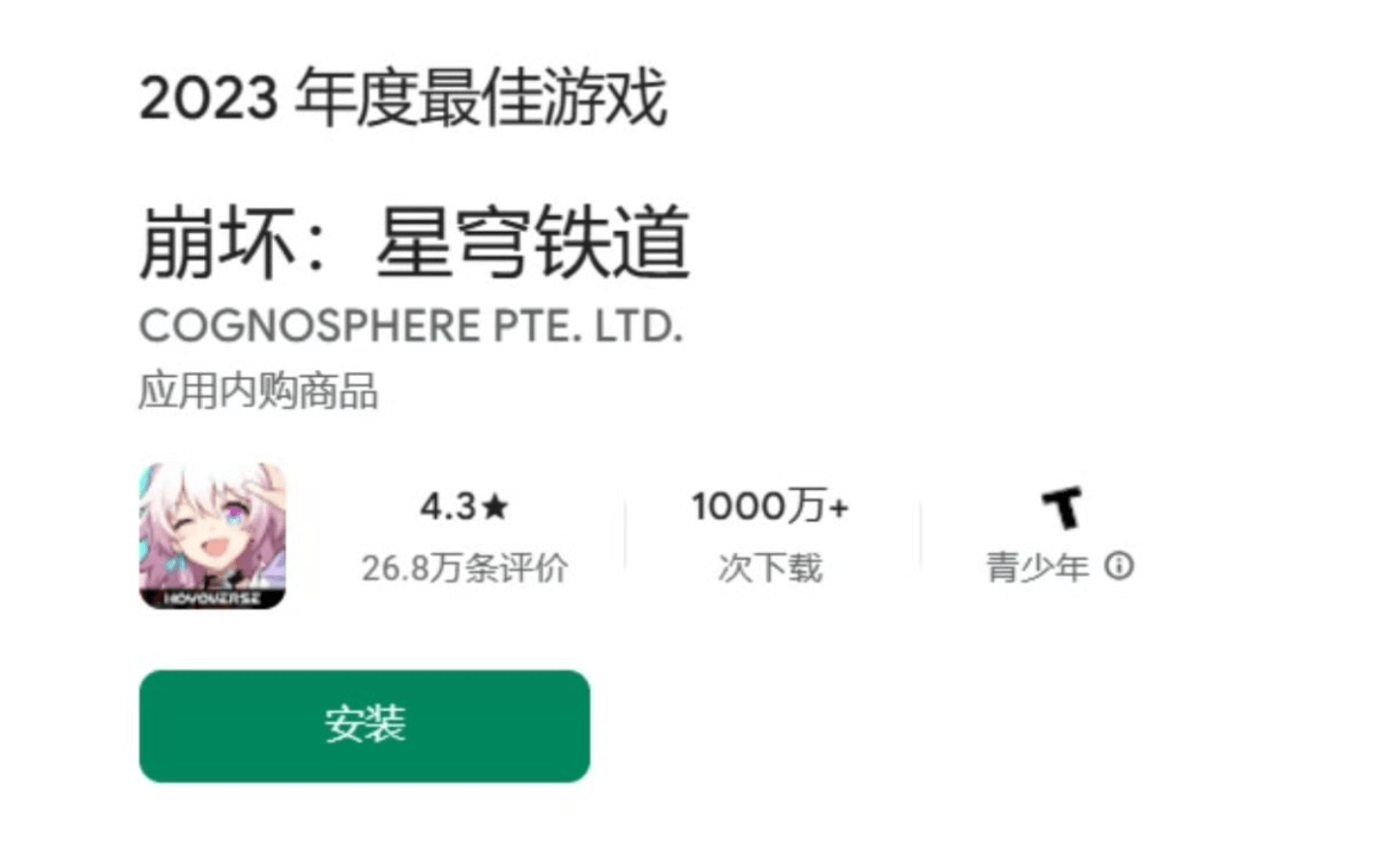Select the 4.3 rating number
1383x868 pixels.
click(x=448, y=506)
